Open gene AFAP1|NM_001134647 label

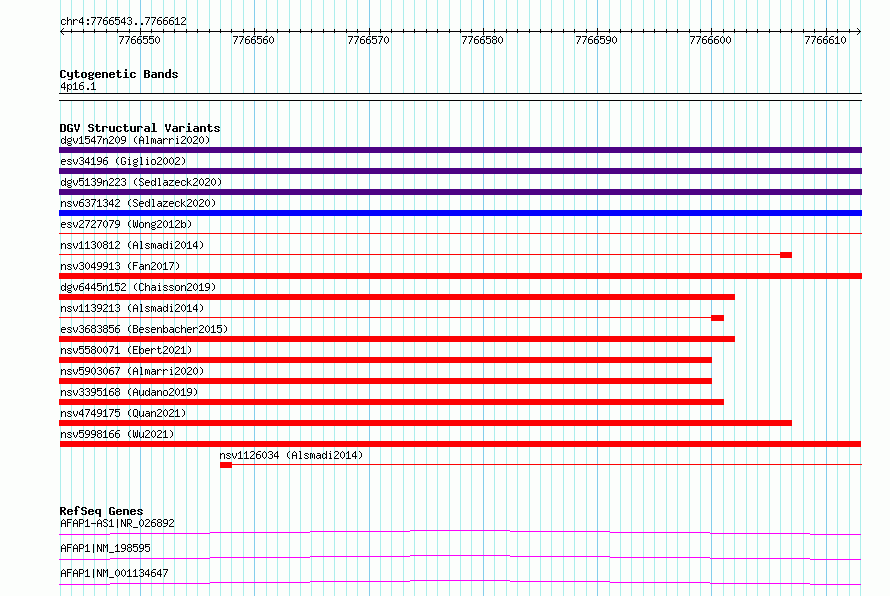tap(114, 573)
